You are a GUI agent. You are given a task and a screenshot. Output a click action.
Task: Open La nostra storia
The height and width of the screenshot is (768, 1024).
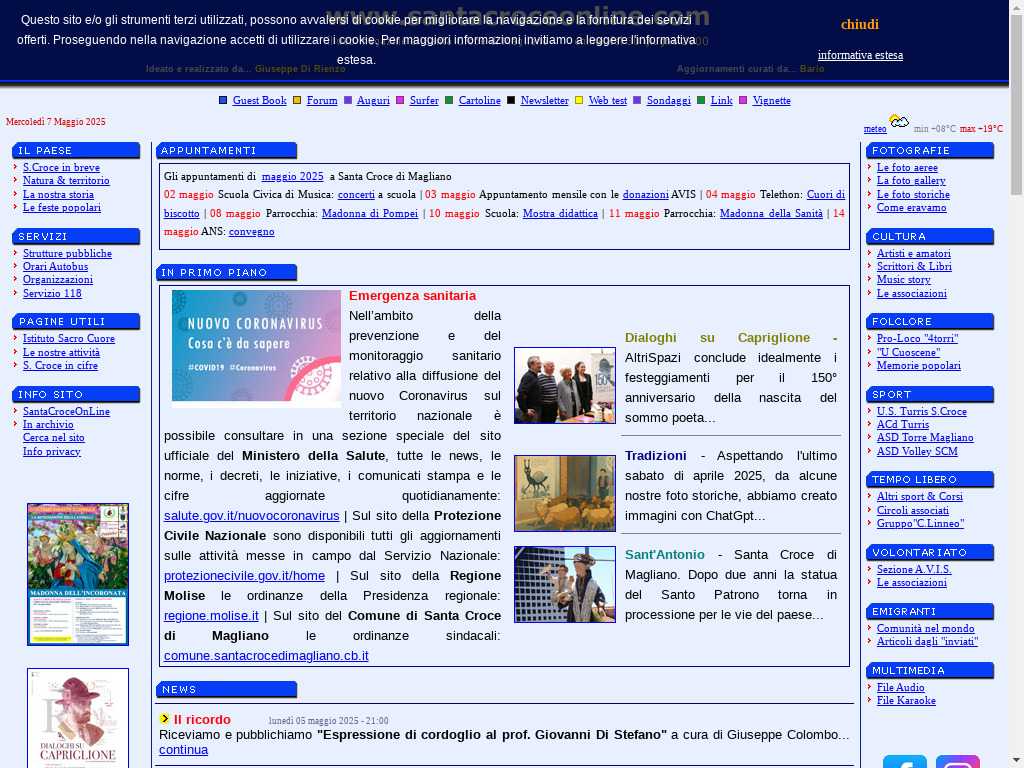tap(58, 194)
